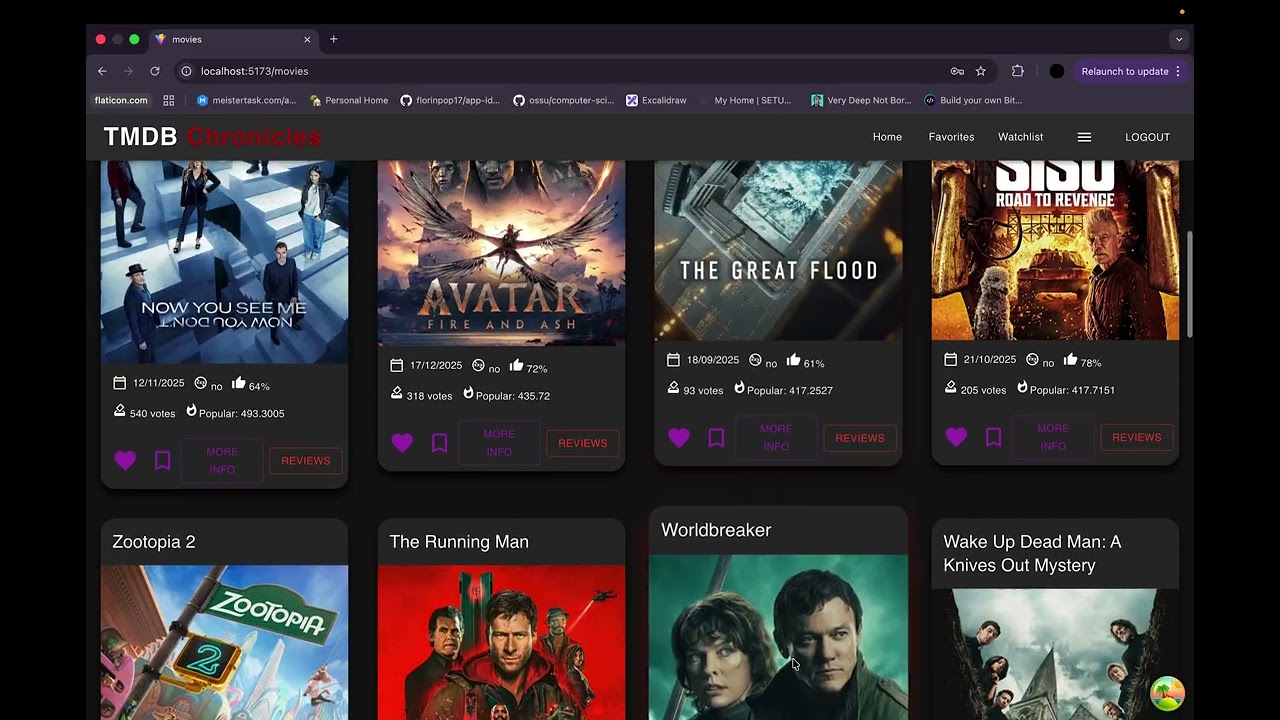Image resolution: width=1280 pixels, height=720 pixels.
Task: Open My Home SETU bookmark
Action: [745, 100]
